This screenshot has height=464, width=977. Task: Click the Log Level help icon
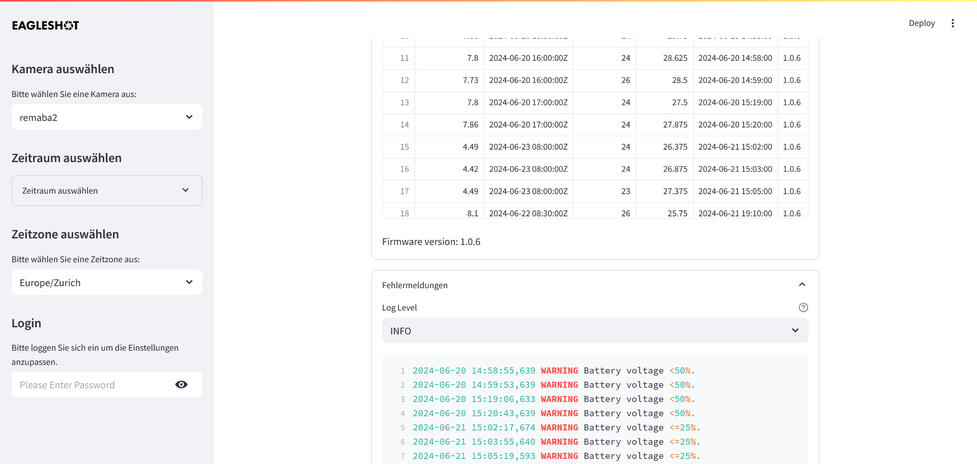coord(803,308)
